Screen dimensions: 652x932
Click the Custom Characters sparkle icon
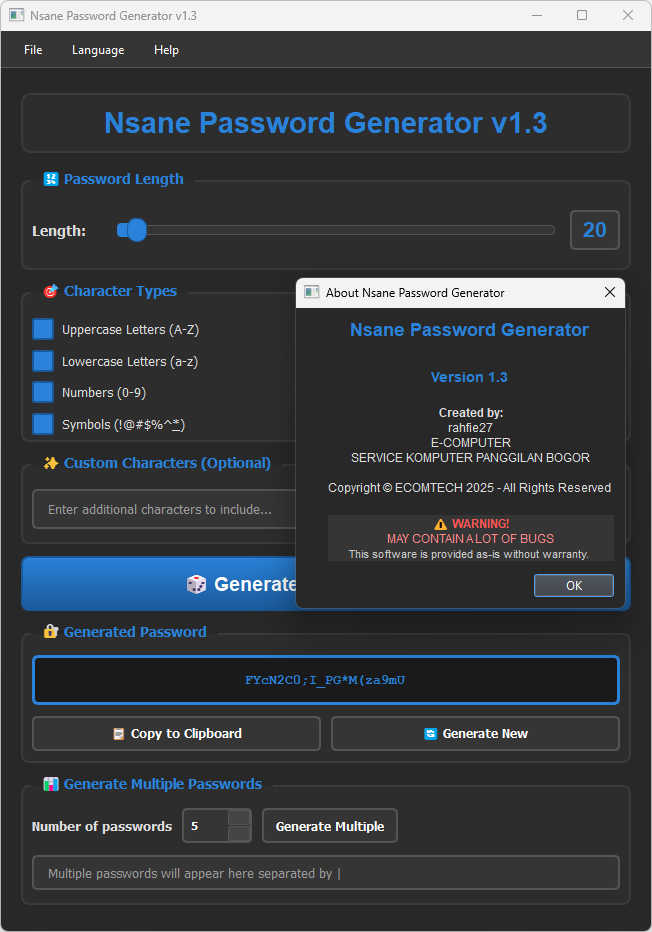(51, 463)
